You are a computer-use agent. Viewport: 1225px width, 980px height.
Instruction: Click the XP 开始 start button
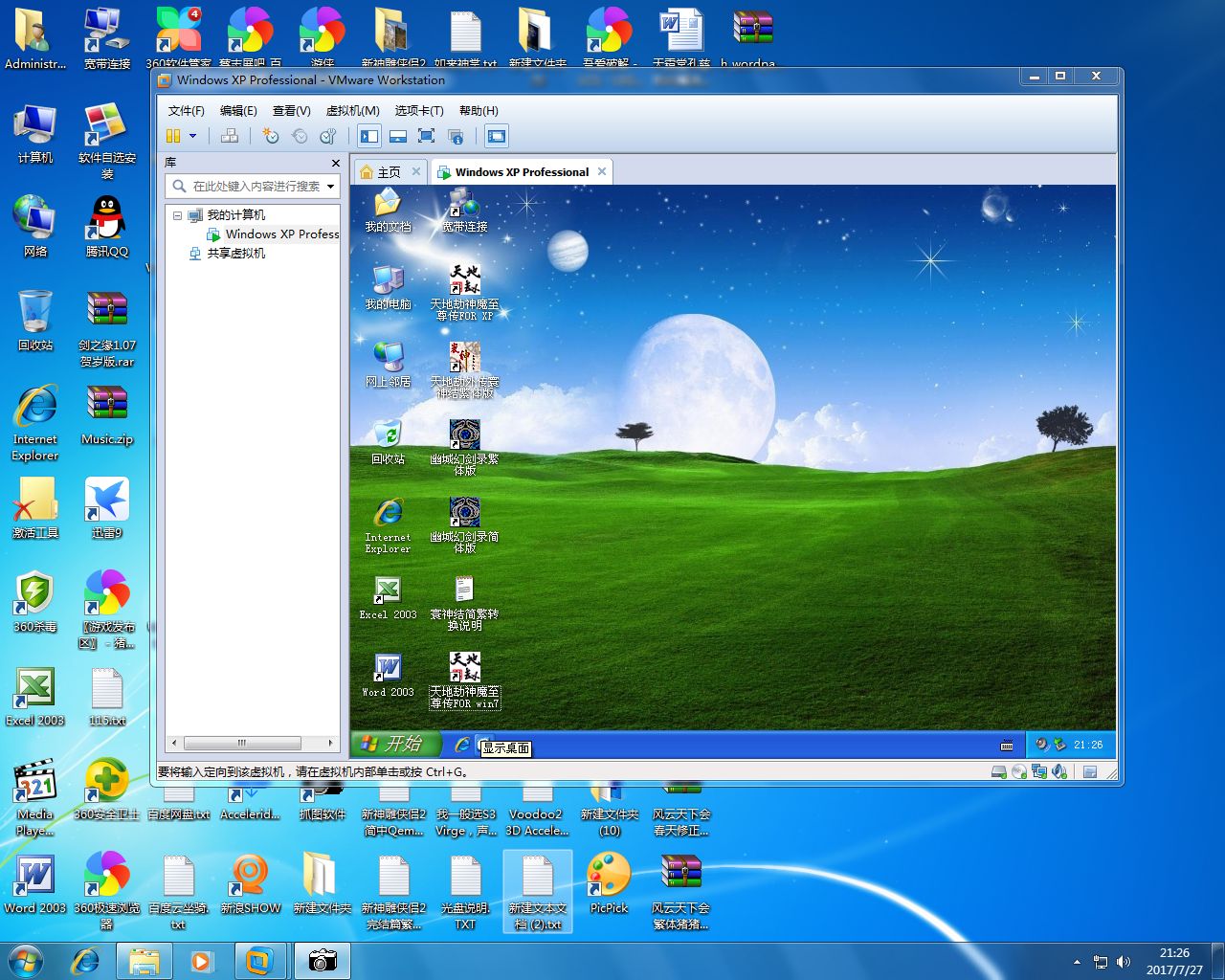click(x=395, y=744)
